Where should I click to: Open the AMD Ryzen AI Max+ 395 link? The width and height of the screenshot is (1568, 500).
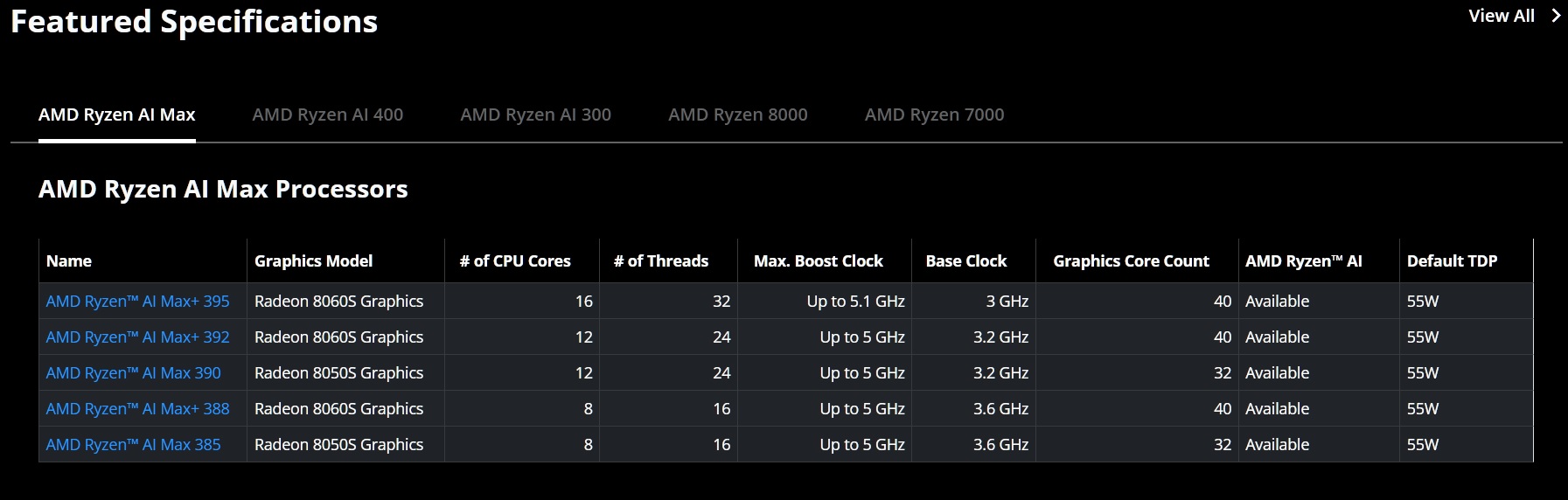[x=138, y=301]
